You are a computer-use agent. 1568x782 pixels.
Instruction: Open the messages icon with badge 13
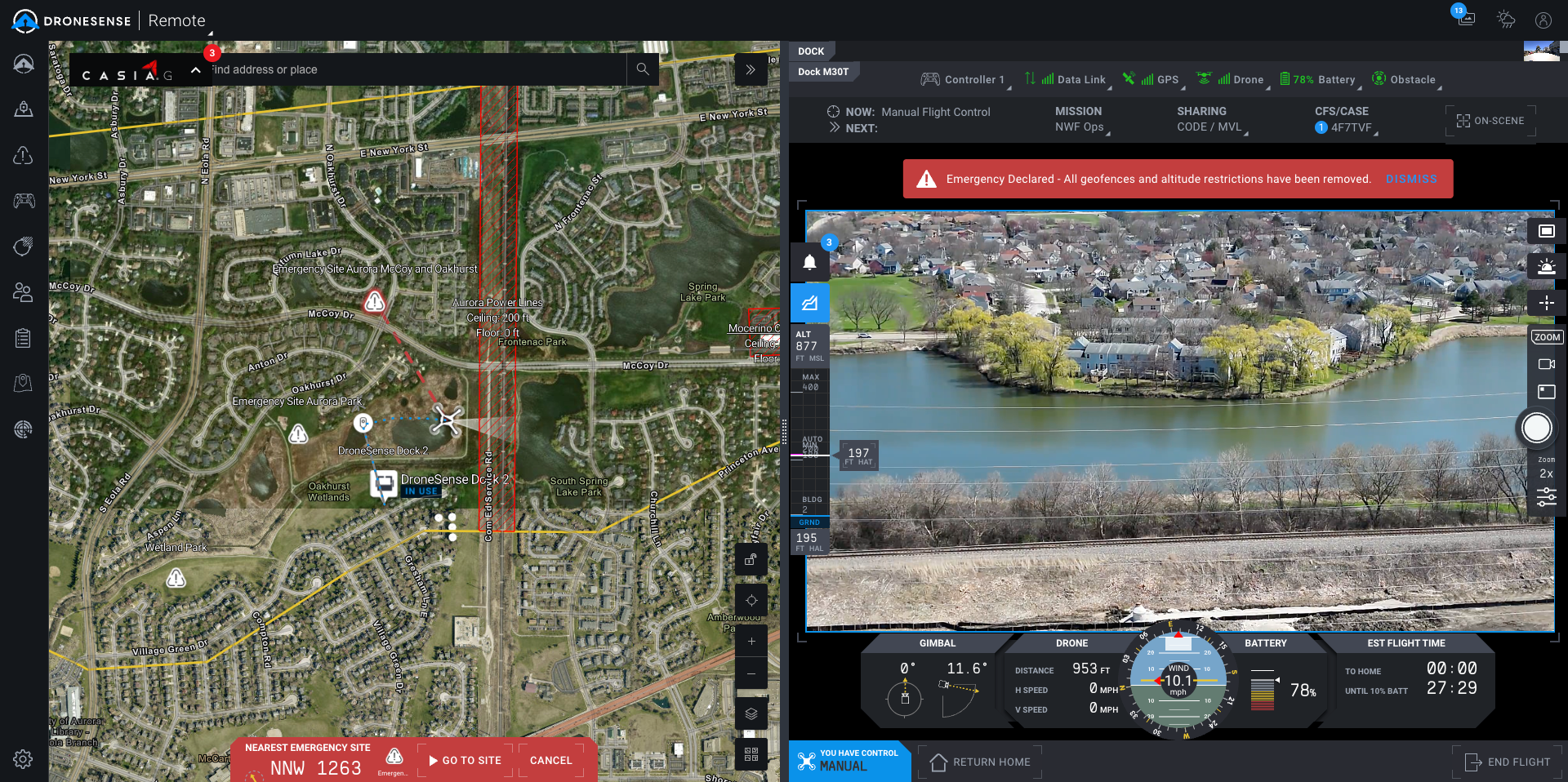[1466, 18]
